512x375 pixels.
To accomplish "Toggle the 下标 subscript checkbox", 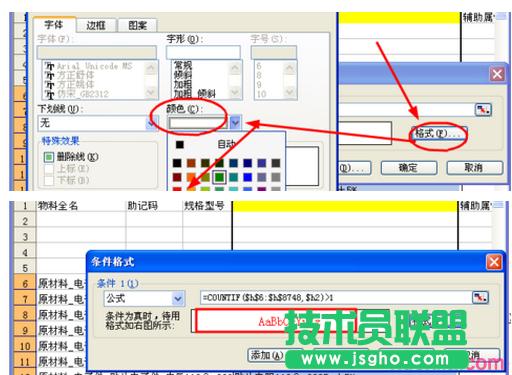I will tap(49, 180).
